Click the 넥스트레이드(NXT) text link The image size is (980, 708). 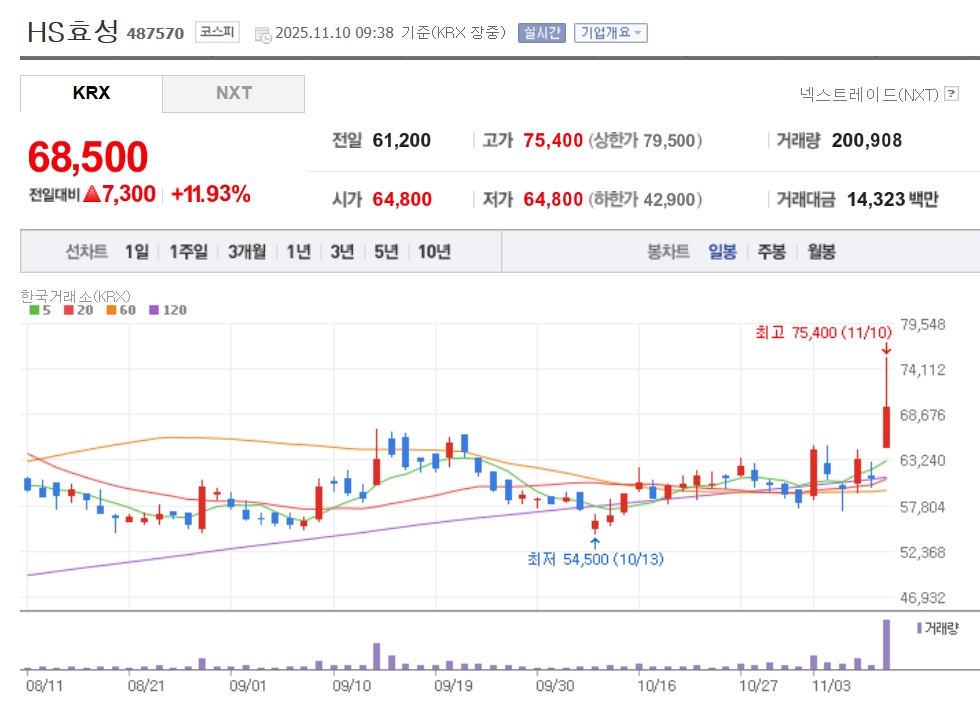(869, 94)
